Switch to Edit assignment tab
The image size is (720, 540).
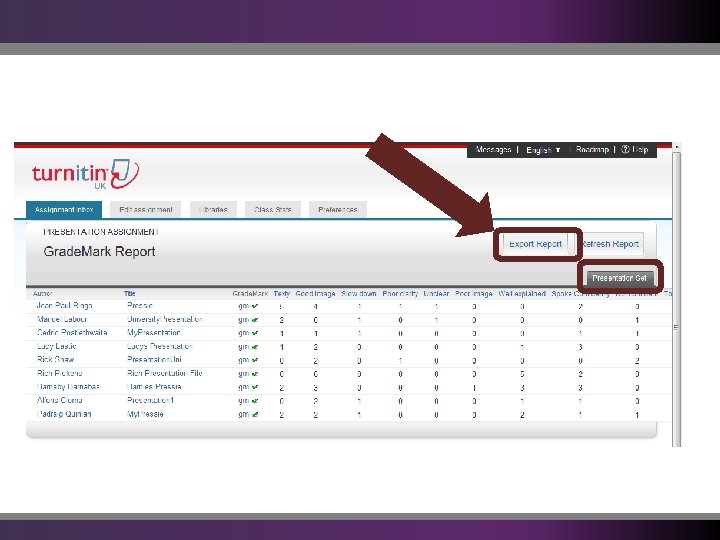pyautogui.click(x=146, y=209)
